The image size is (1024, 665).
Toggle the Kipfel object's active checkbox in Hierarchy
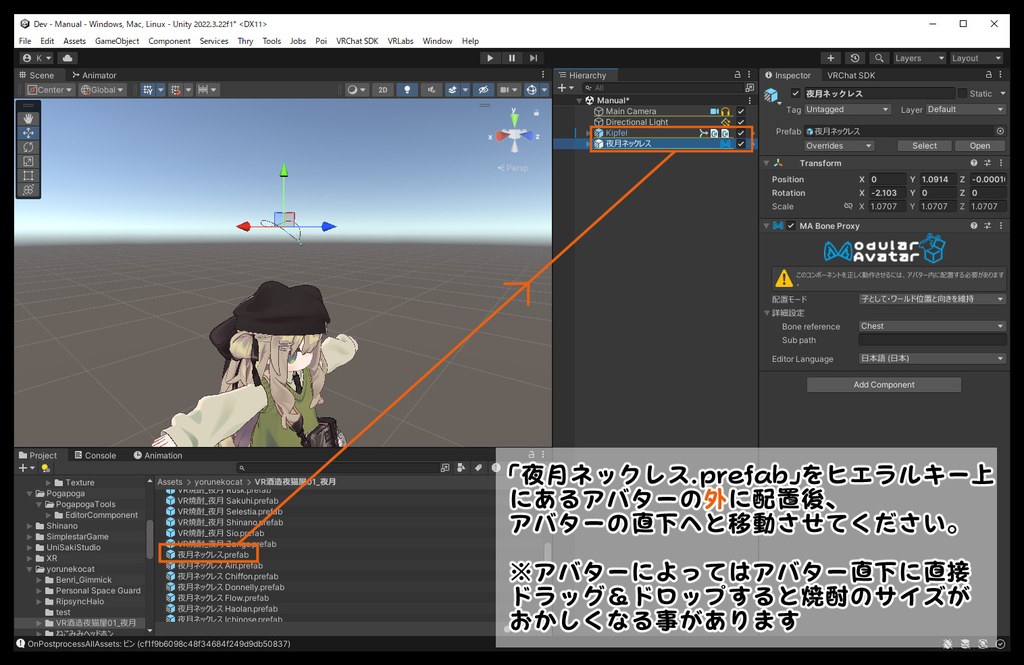pos(741,133)
